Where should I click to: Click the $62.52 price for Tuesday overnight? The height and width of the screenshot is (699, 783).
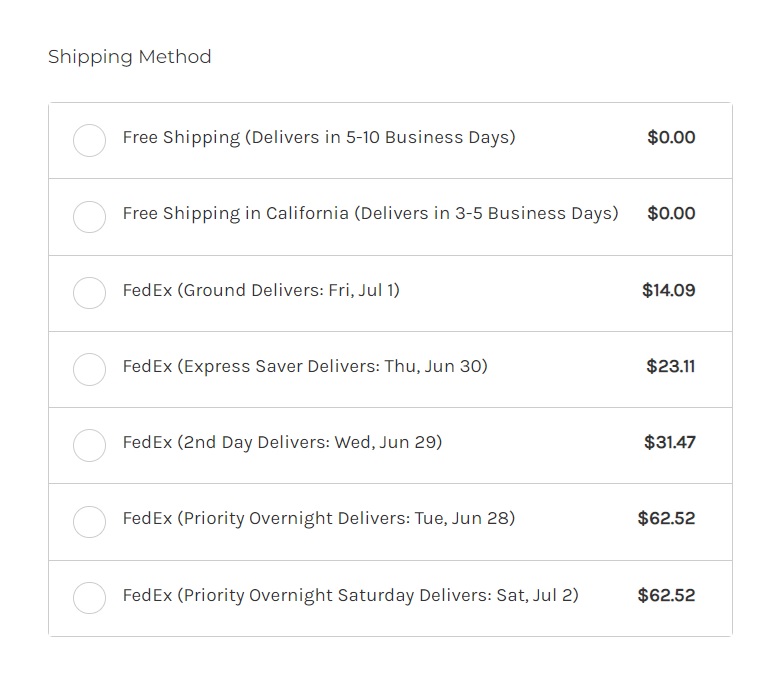coord(666,518)
